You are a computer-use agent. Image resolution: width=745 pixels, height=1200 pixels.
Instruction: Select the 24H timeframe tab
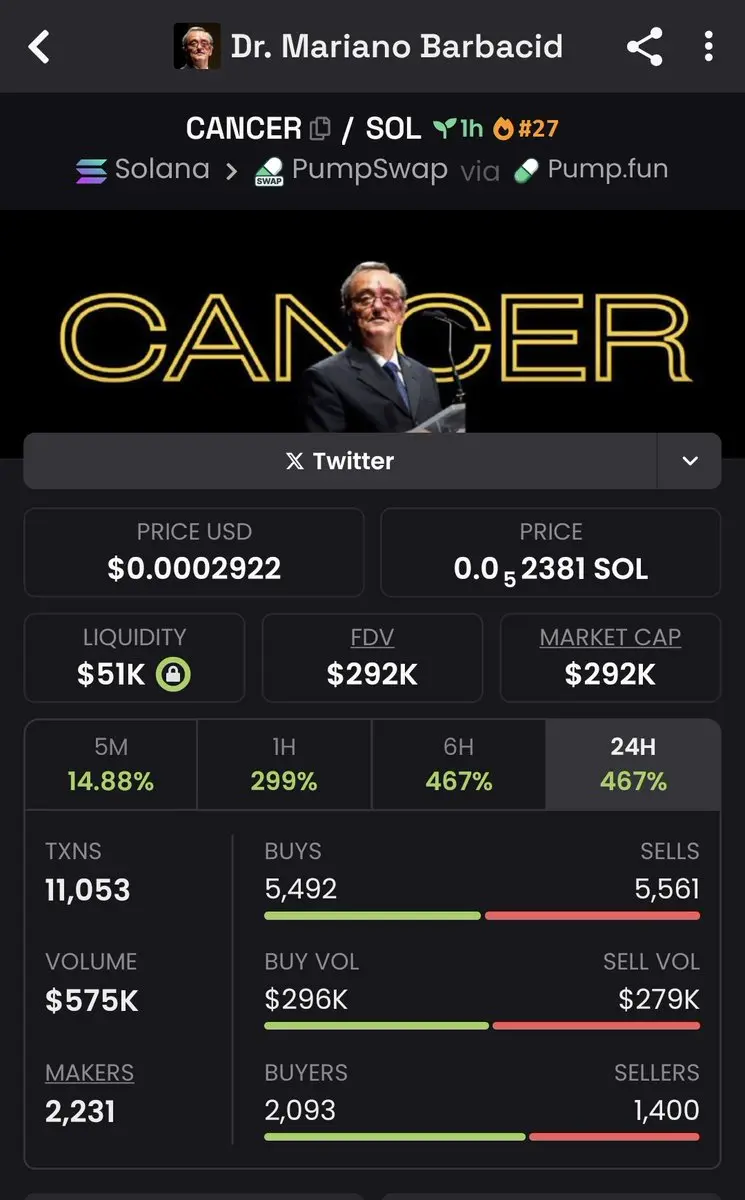point(633,765)
